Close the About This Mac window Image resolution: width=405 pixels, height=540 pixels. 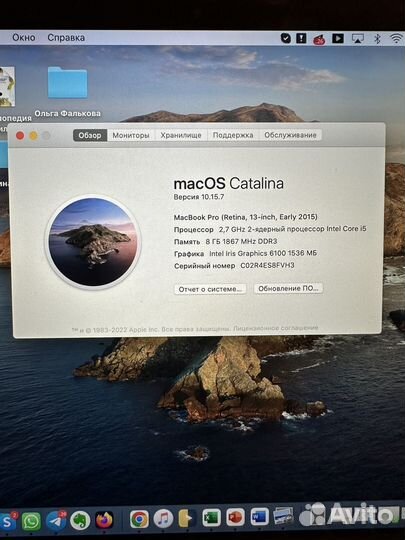[20, 136]
